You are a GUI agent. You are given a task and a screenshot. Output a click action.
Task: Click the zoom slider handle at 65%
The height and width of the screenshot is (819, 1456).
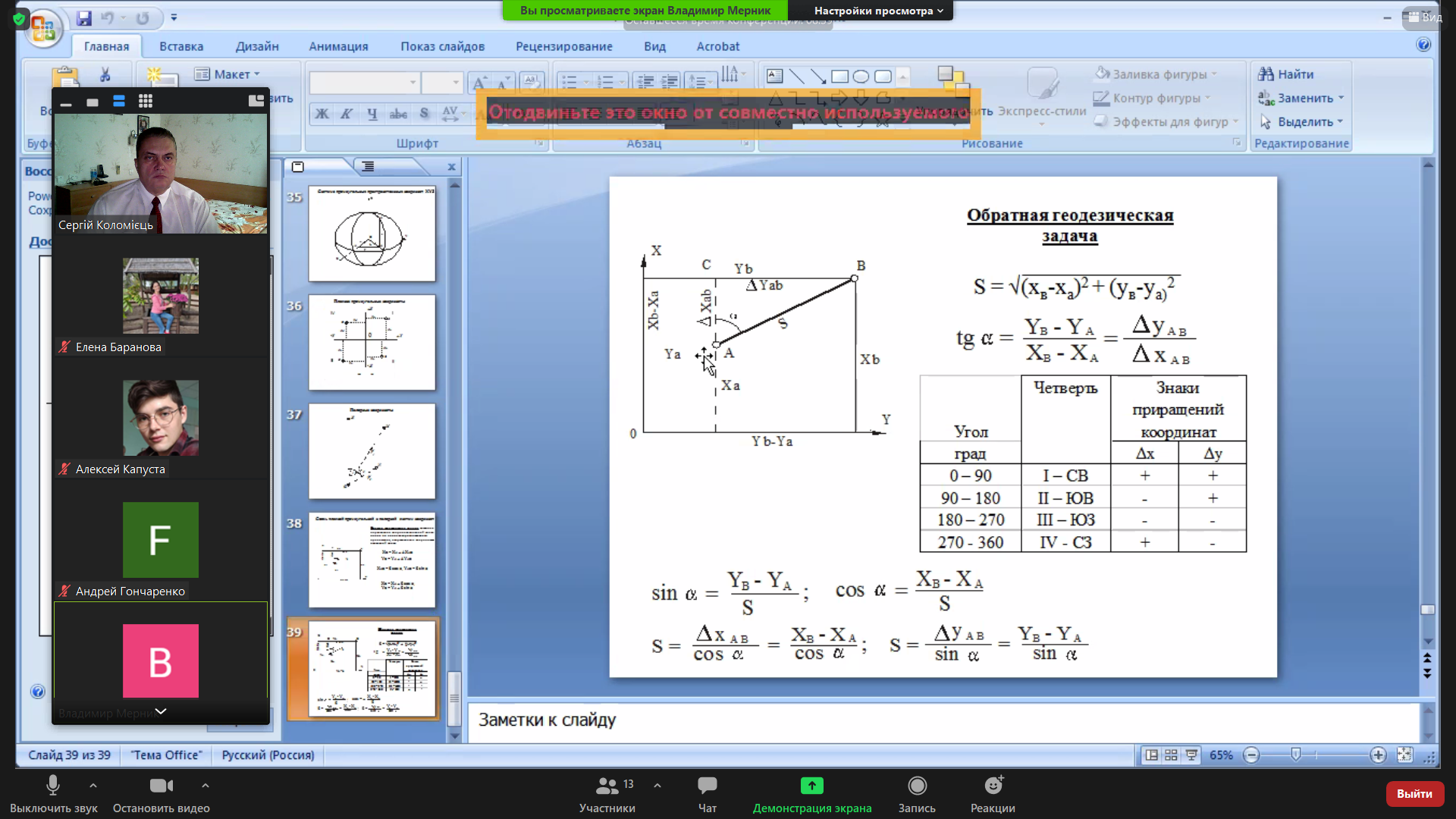point(1296,755)
